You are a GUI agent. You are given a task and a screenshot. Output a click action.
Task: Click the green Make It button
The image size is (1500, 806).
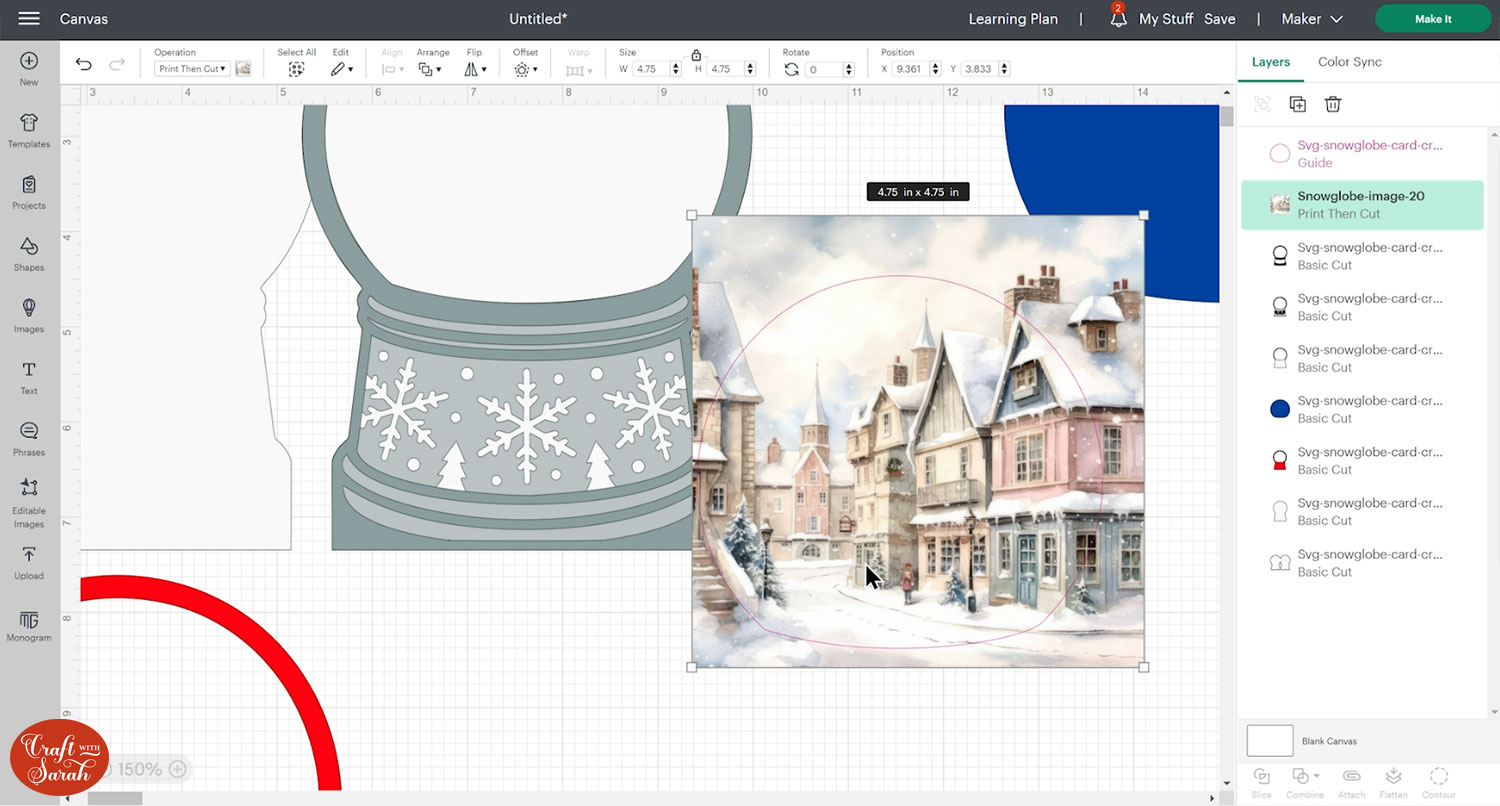pos(1433,19)
